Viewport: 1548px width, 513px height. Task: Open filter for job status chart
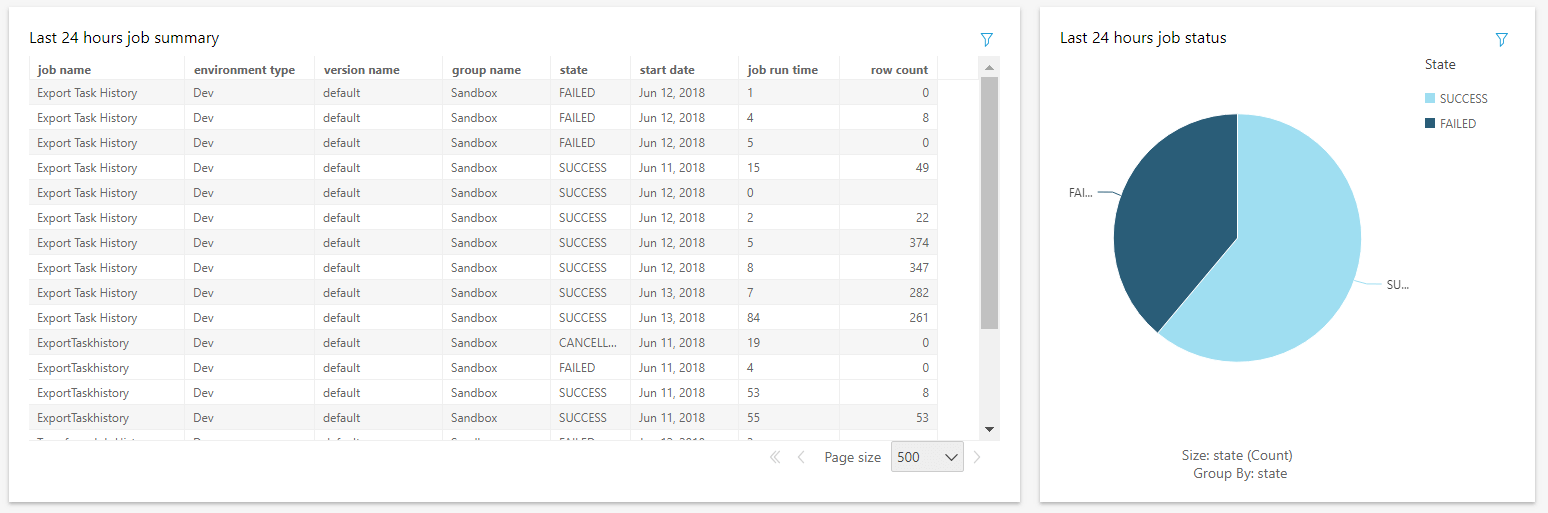pyautogui.click(x=1501, y=39)
